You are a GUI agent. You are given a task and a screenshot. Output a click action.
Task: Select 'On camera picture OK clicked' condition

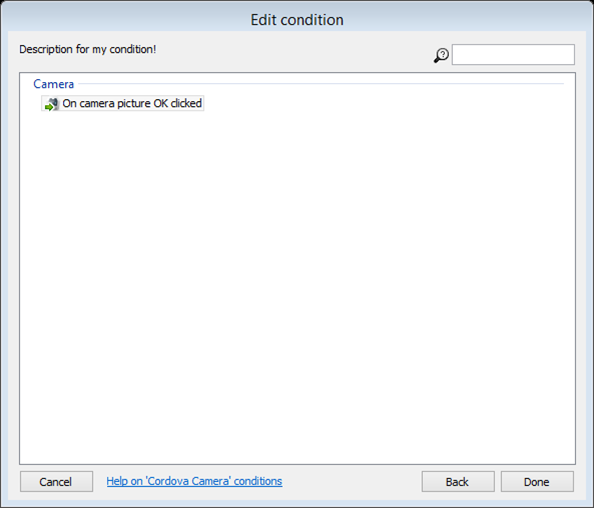(x=123, y=103)
